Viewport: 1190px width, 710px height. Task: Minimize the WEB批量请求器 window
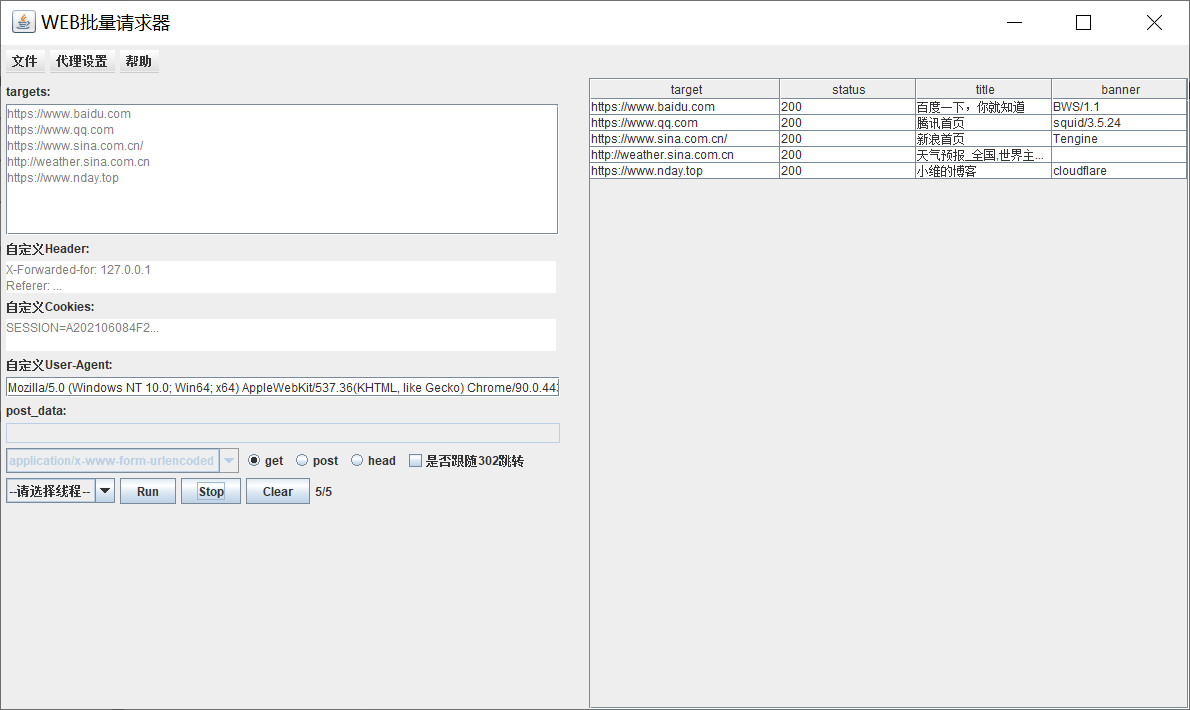coord(1015,23)
